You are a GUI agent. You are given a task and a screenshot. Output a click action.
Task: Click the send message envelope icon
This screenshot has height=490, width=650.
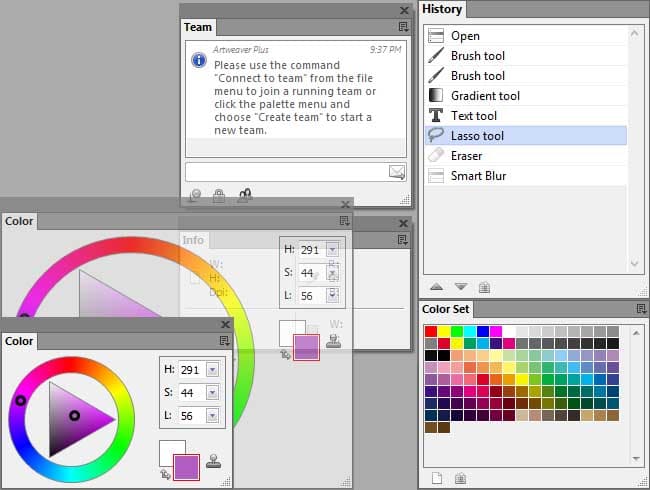pyautogui.click(x=397, y=172)
